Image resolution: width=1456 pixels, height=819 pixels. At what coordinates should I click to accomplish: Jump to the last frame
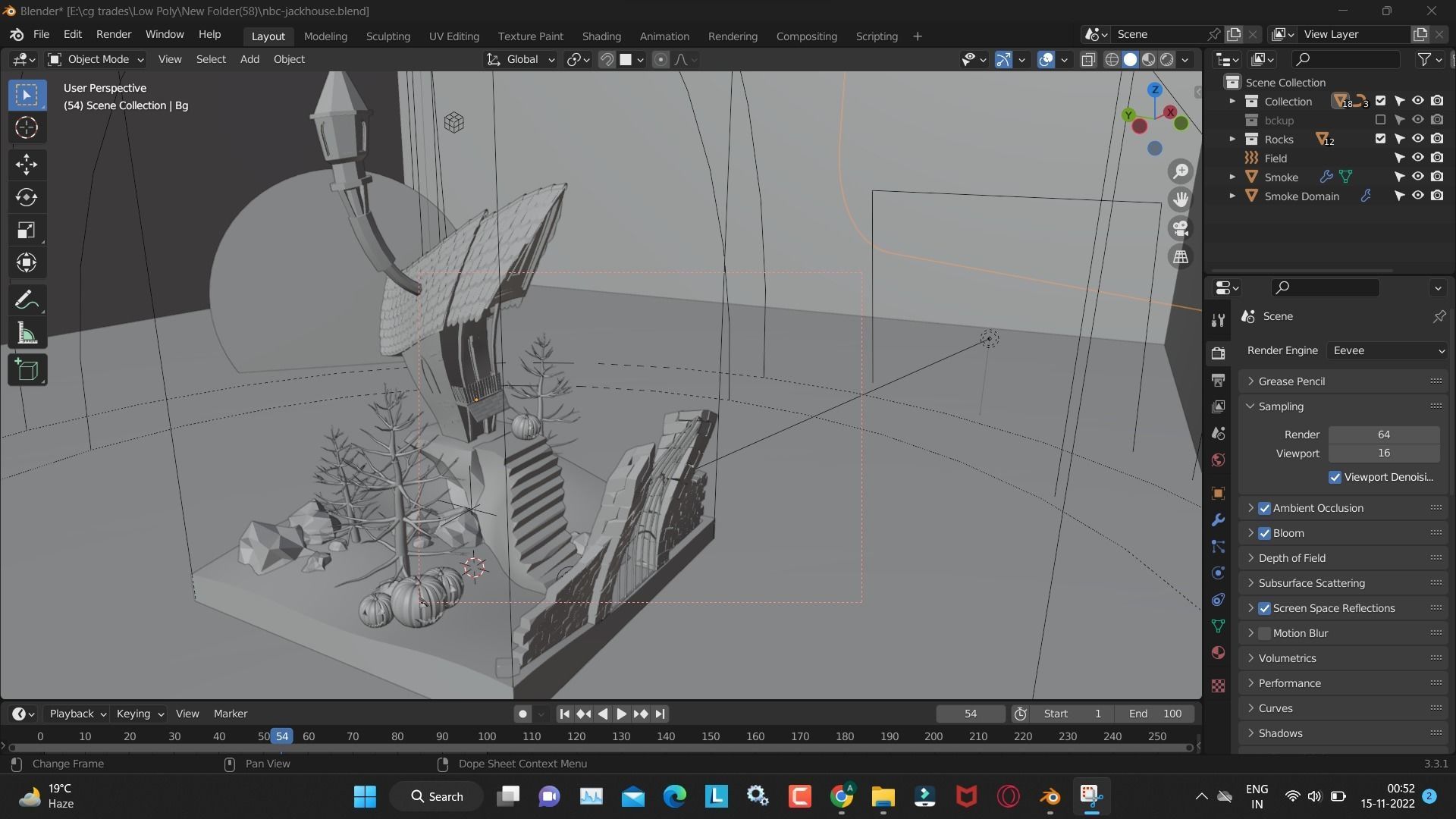click(x=660, y=714)
